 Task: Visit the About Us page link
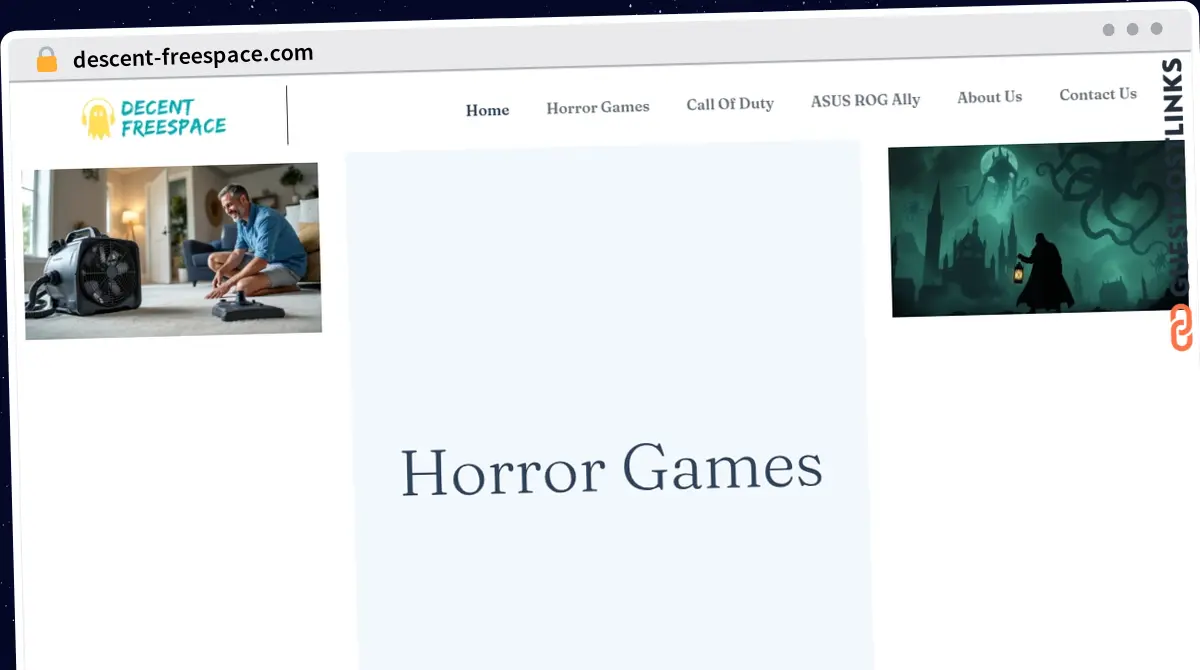pos(990,97)
